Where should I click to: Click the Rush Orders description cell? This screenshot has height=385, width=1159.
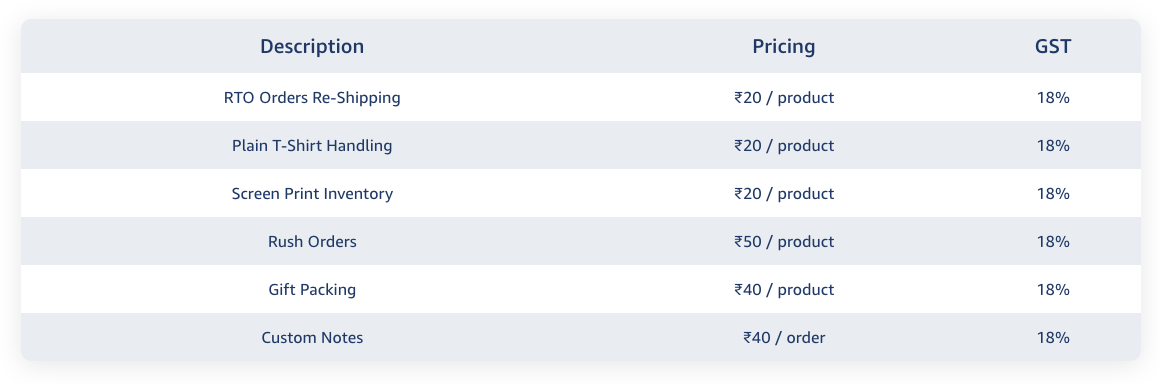pos(312,242)
